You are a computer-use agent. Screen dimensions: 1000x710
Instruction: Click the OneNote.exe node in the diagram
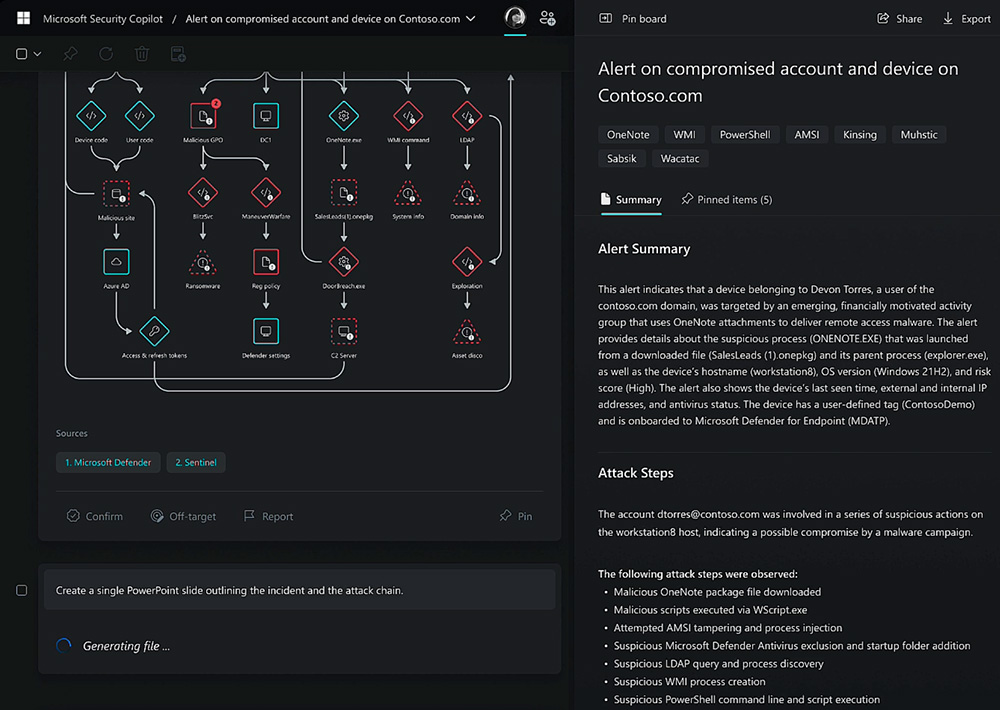click(x=344, y=117)
